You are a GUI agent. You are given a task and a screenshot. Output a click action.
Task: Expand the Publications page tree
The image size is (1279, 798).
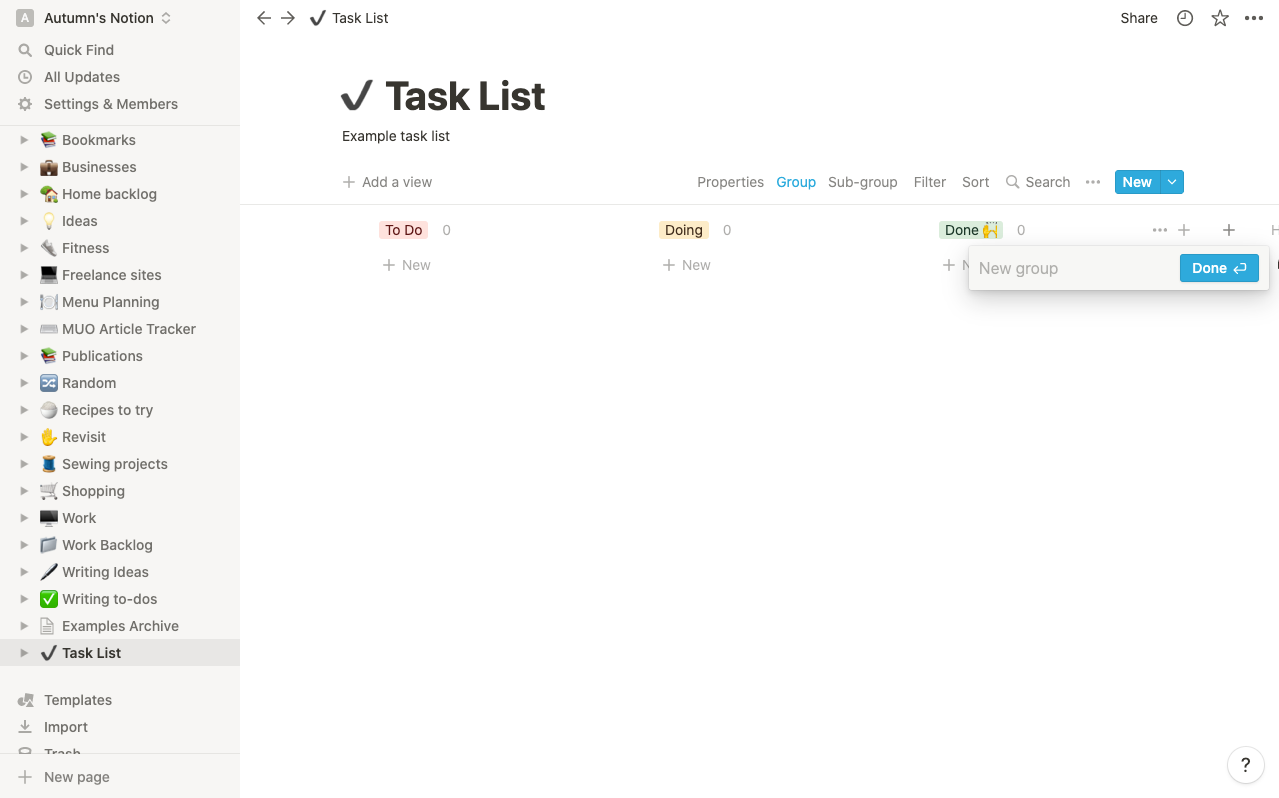pyautogui.click(x=25, y=356)
